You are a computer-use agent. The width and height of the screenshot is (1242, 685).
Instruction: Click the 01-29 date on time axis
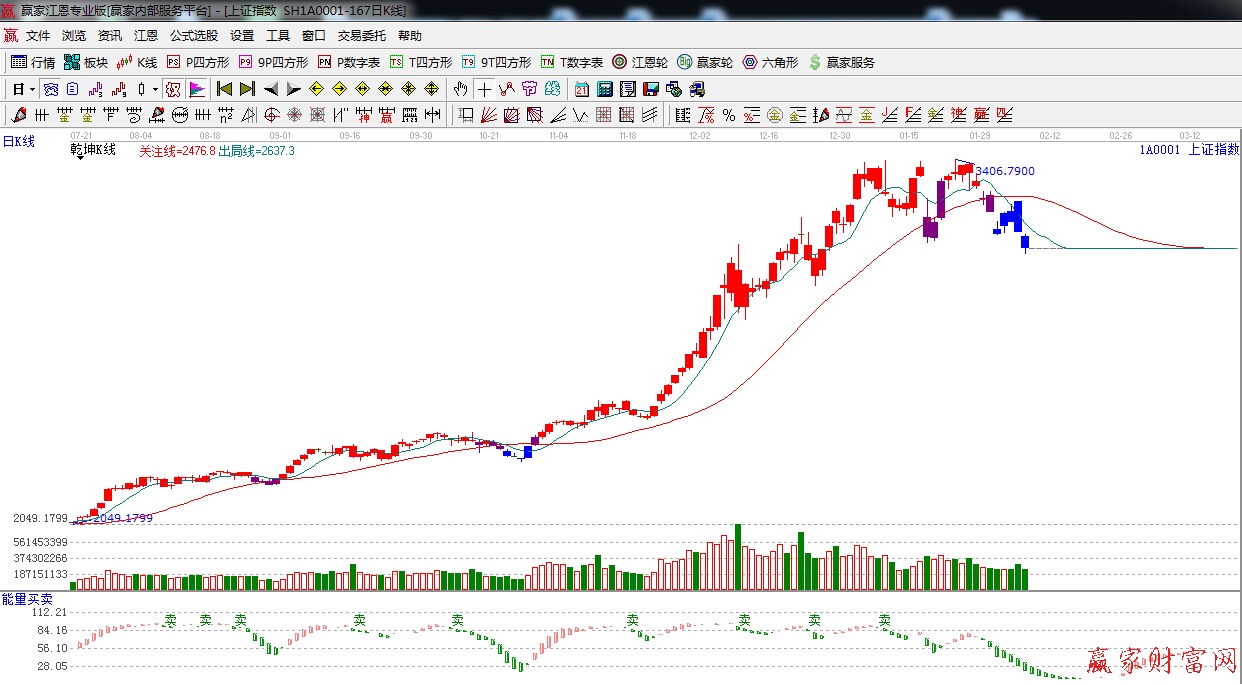pos(980,135)
